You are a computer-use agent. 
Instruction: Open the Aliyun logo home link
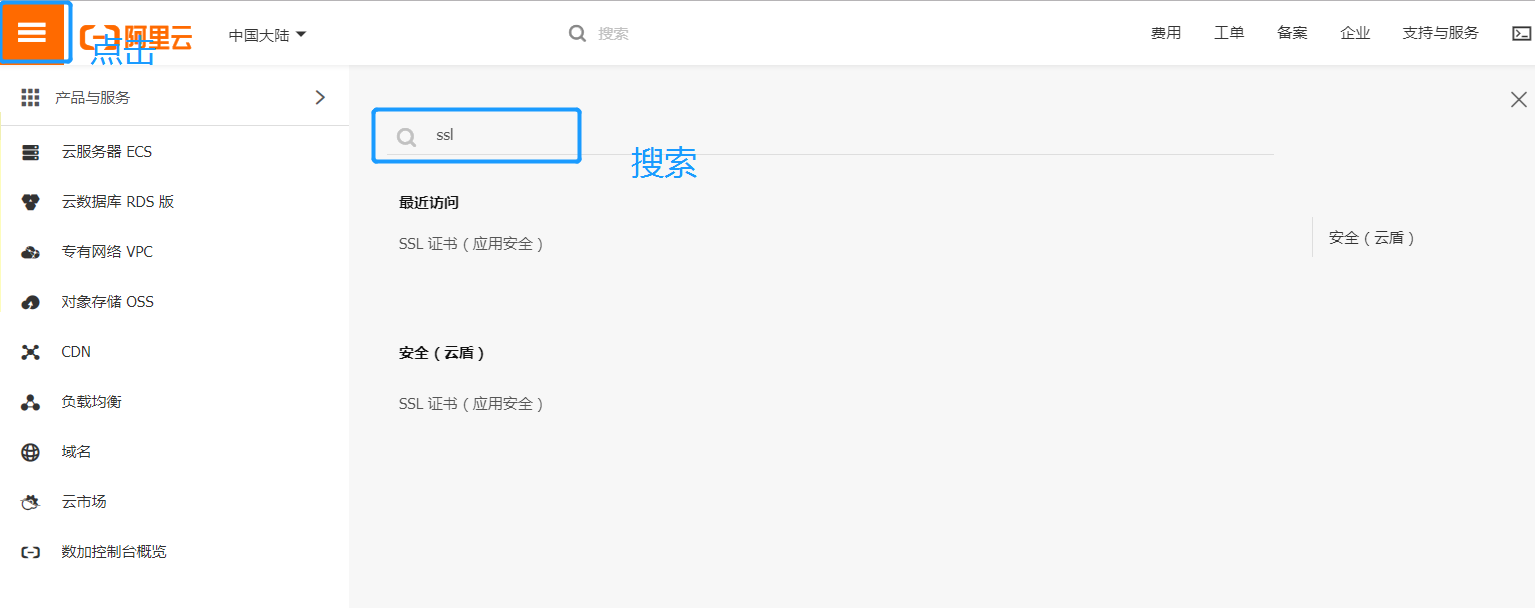tap(136, 37)
